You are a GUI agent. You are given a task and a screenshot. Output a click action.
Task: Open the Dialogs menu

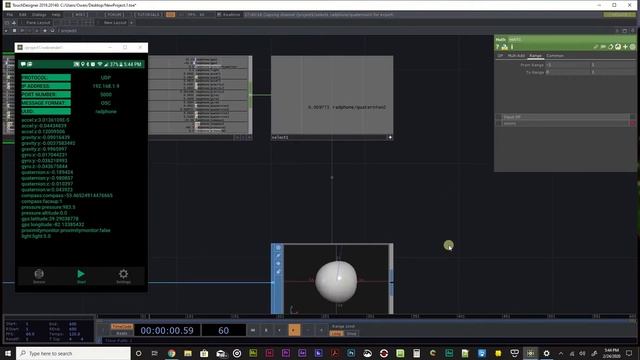click(39, 15)
